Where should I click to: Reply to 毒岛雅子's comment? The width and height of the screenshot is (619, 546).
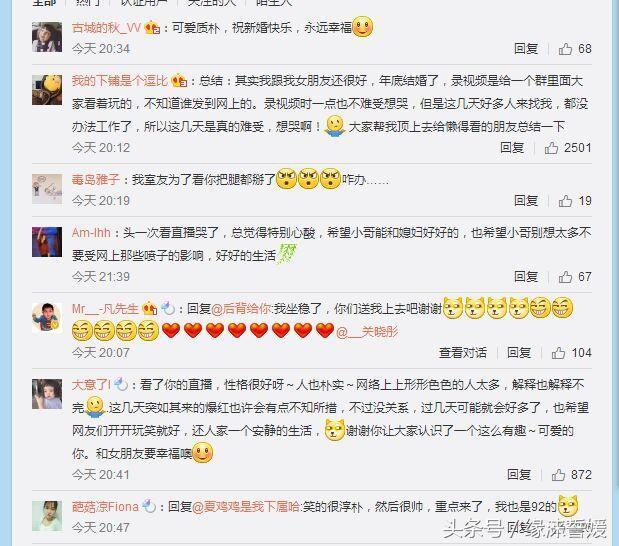(526, 201)
